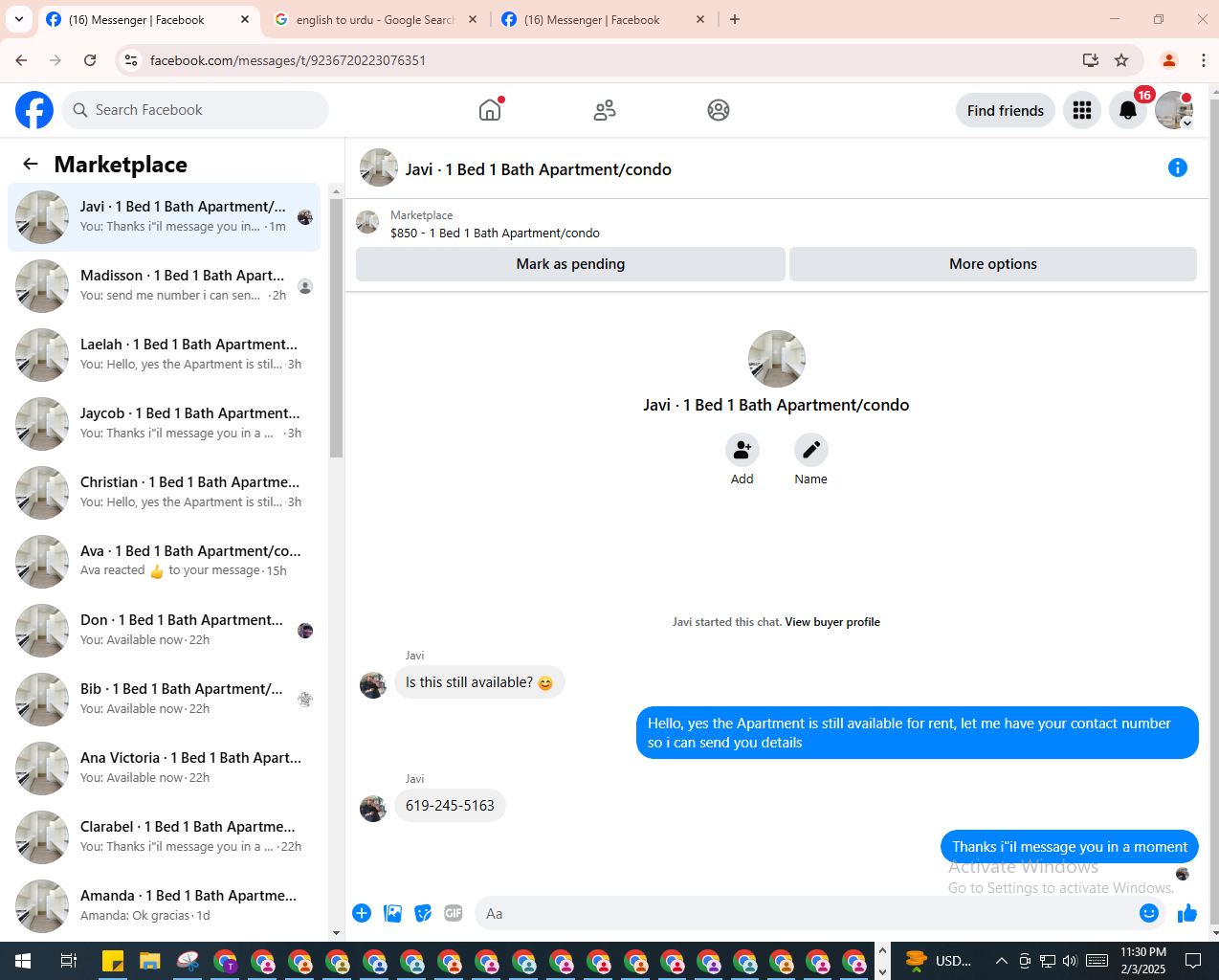The image size is (1219, 980).
Task: Click the Add people icon
Action: pos(742,450)
